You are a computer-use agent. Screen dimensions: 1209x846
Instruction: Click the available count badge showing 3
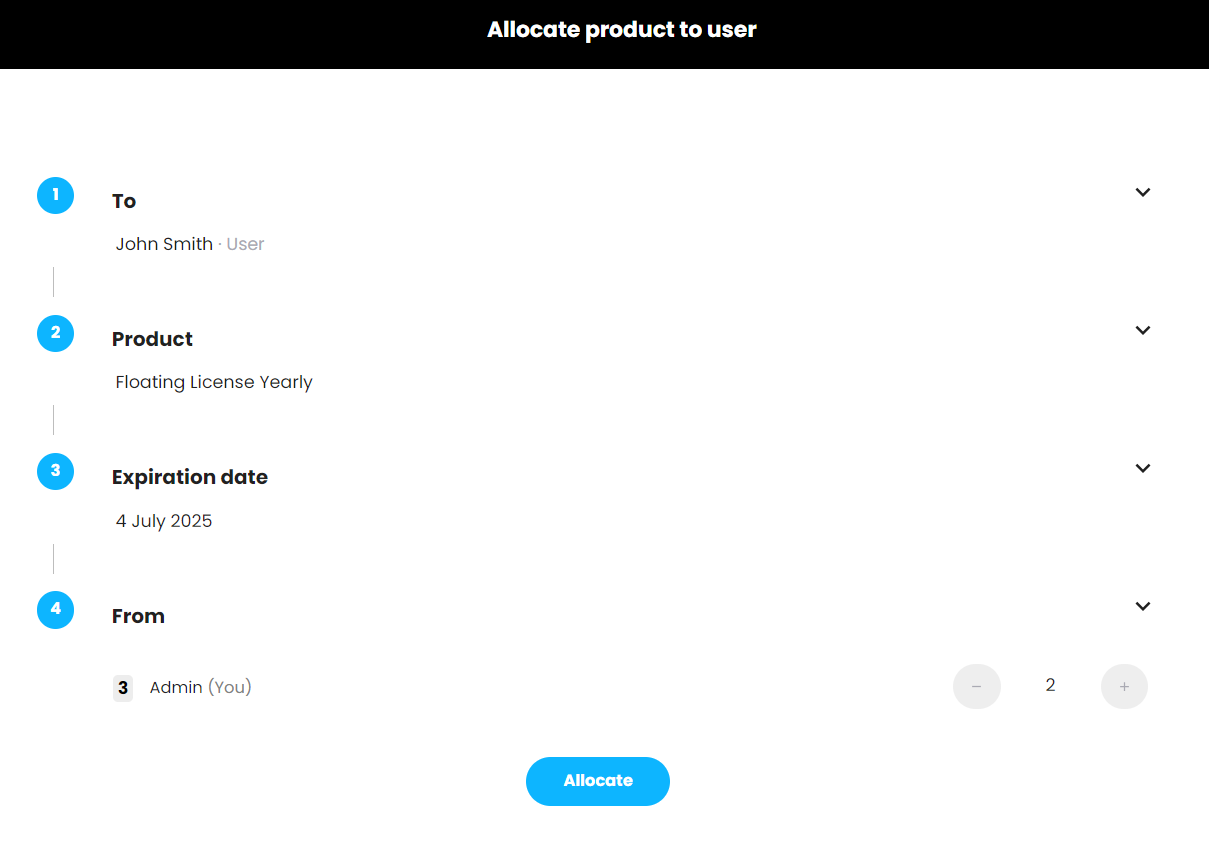tap(123, 688)
